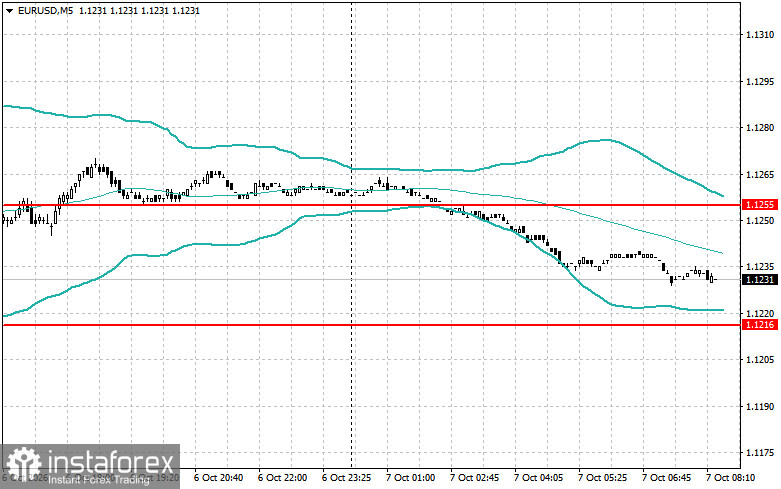Viewport: 781px width, 489px height.
Task: Click the 6 Oct 22:00 time label
Action: [x=282, y=478]
